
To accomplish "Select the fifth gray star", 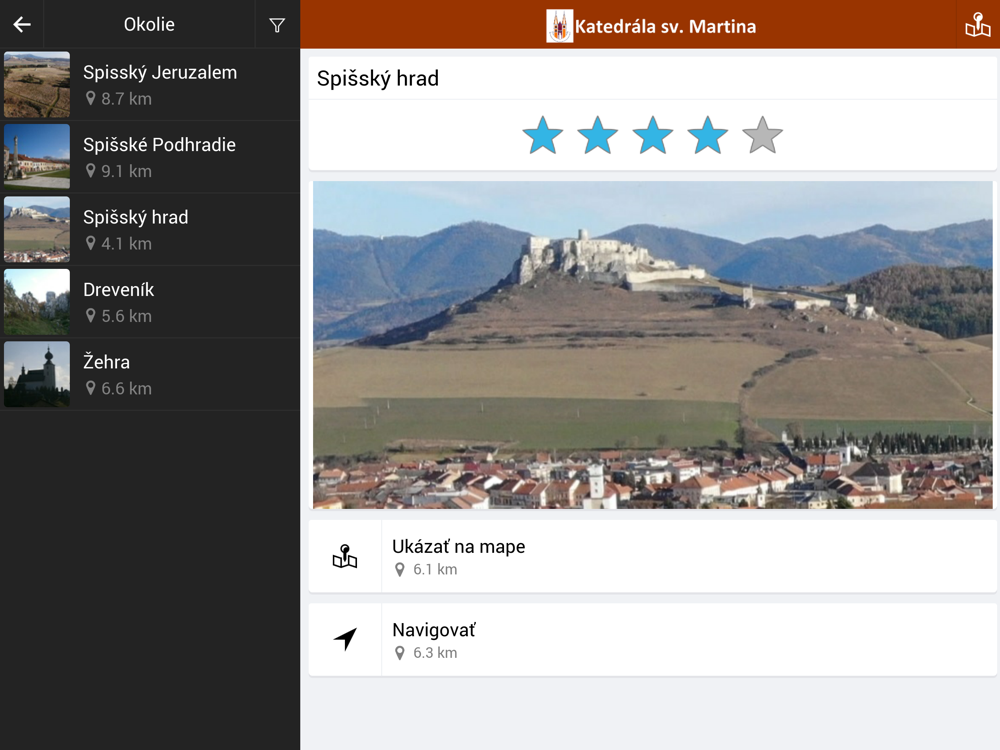I will [763, 135].
